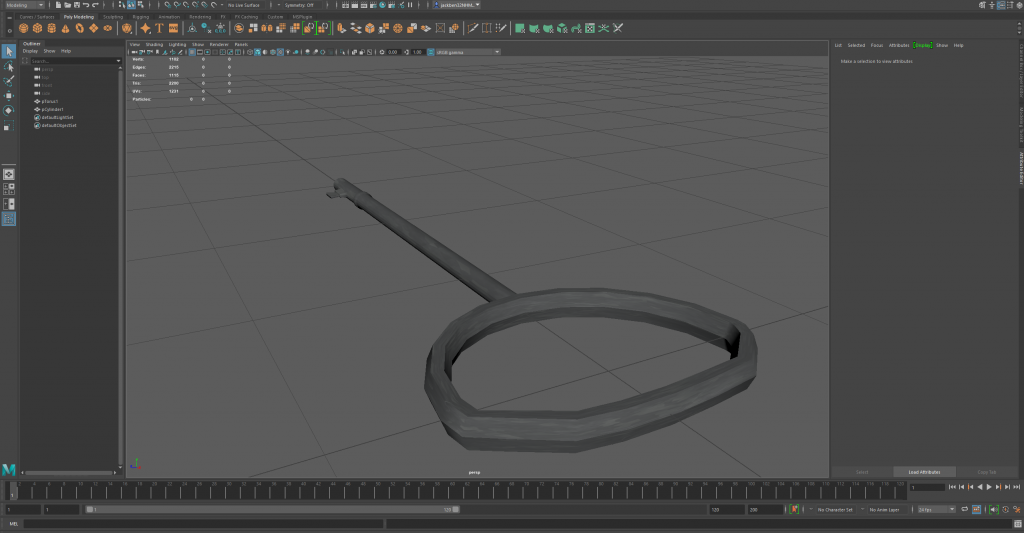Click the polygon Type text shelf icon

159,28
